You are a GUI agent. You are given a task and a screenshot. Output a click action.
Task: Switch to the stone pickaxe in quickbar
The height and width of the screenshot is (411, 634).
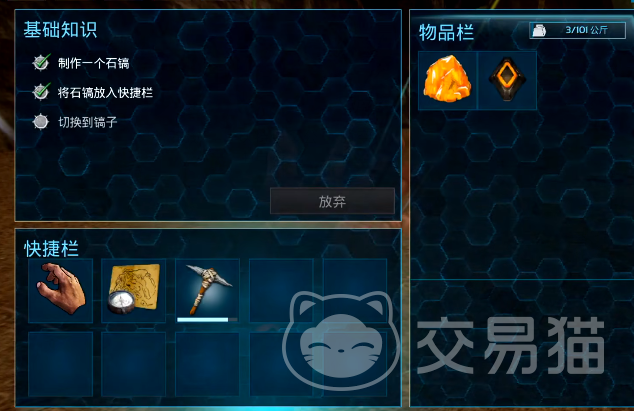207,290
